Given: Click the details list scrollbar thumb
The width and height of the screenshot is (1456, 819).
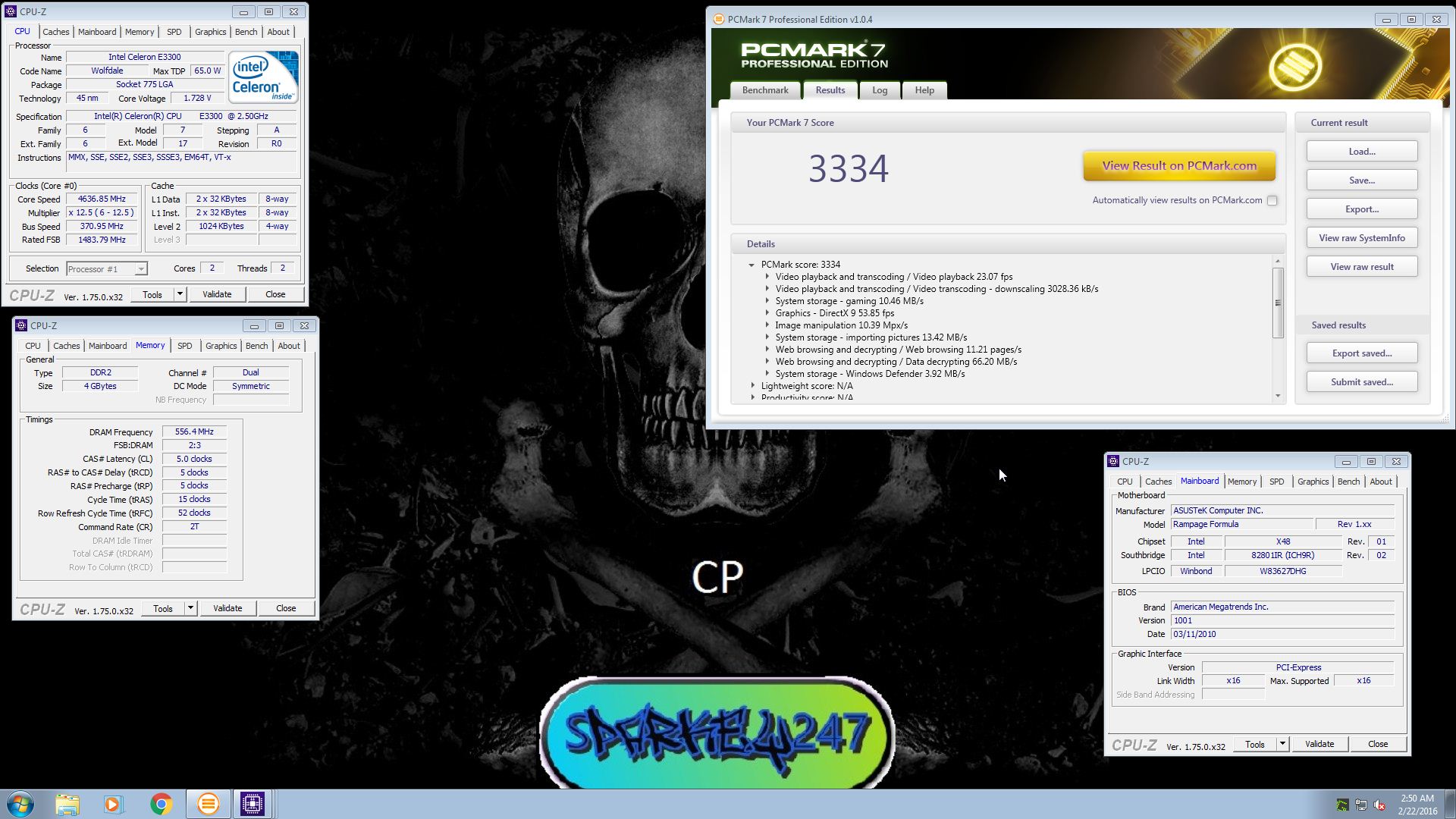Looking at the screenshot, I should pyautogui.click(x=1278, y=303).
